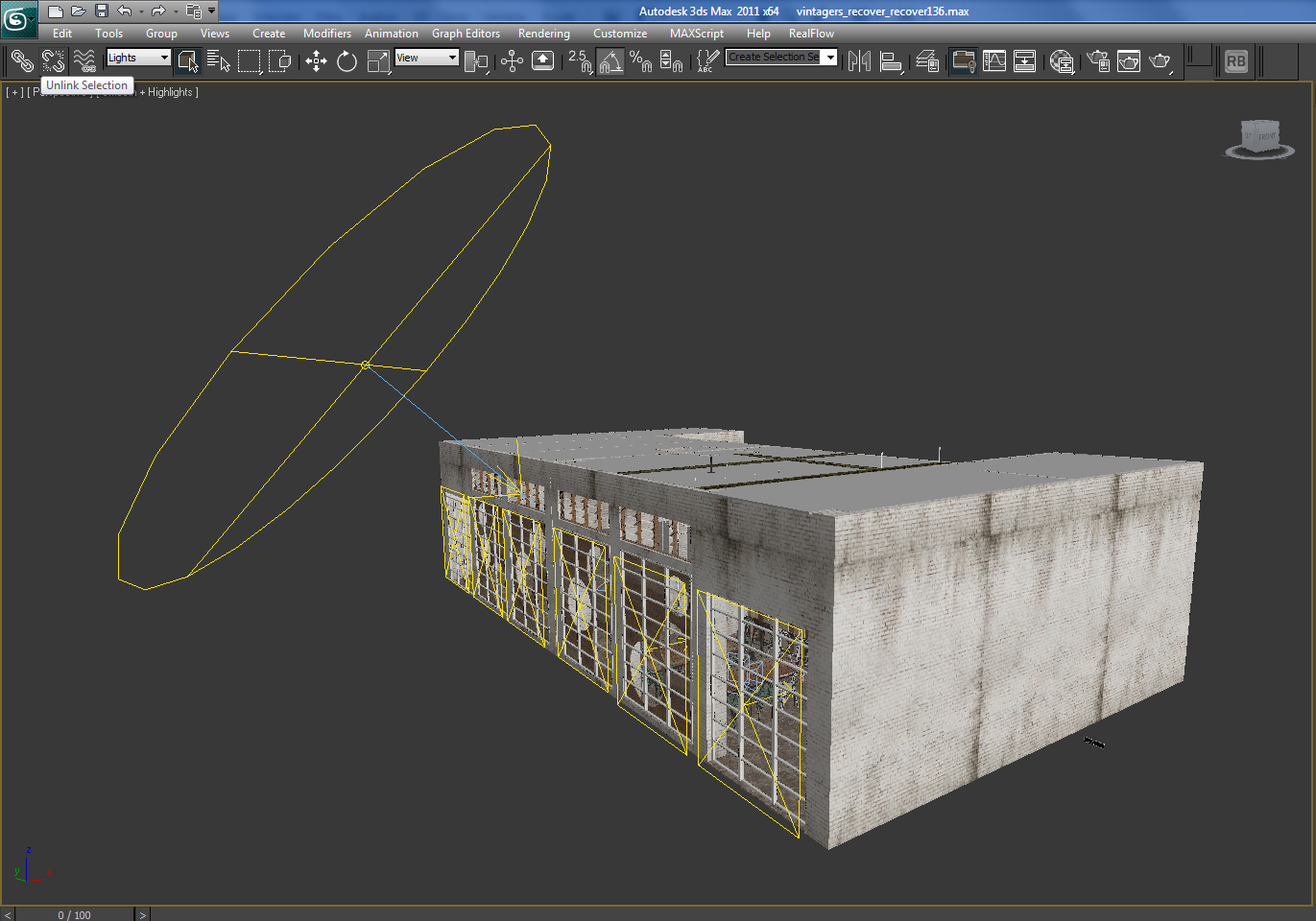Image resolution: width=1316 pixels, height=921 pixels.
Task: Activate the Select and Rotate tool
Action: coord(347,61)
